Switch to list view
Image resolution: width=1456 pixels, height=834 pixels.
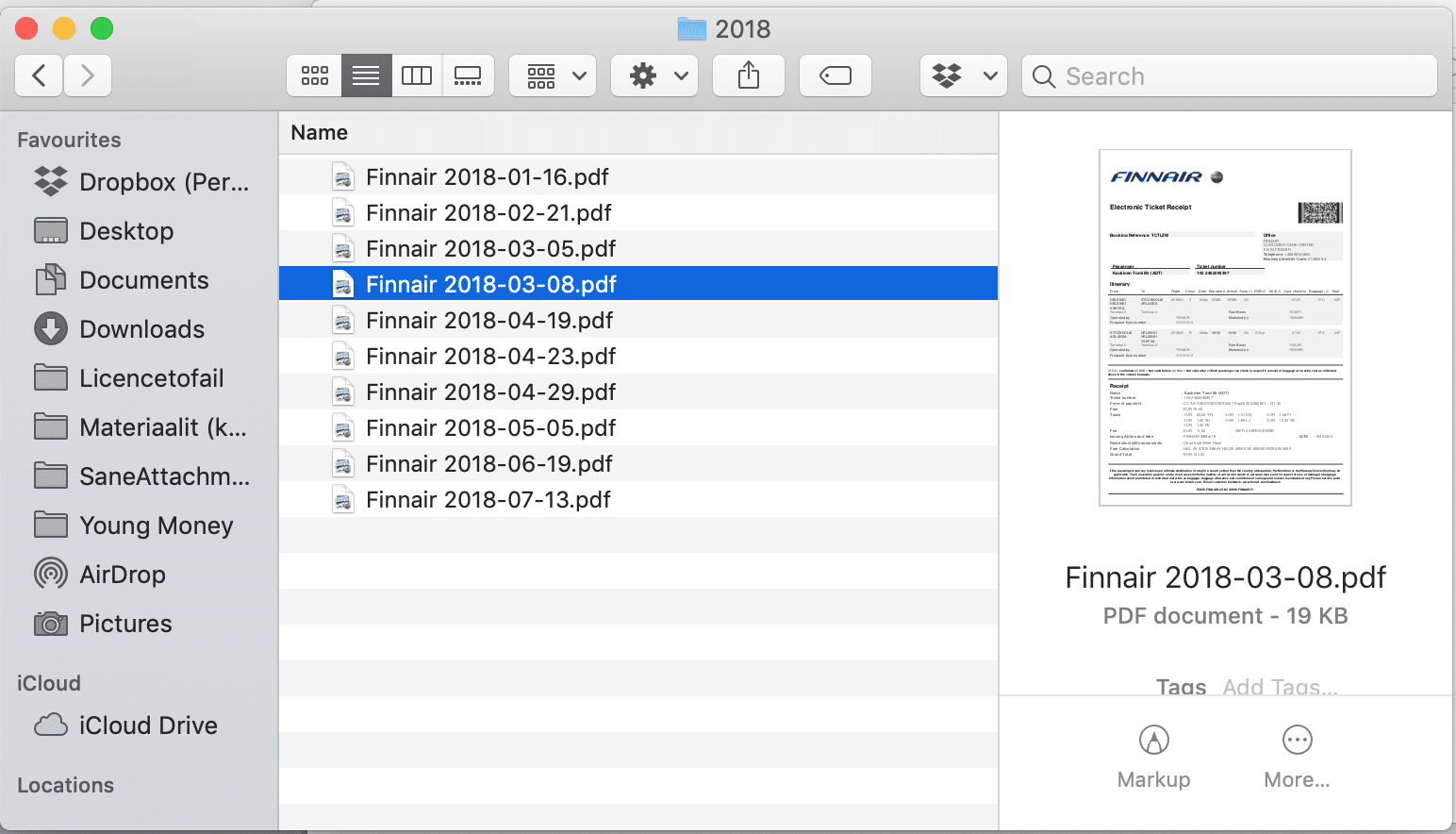coord(366,75)
